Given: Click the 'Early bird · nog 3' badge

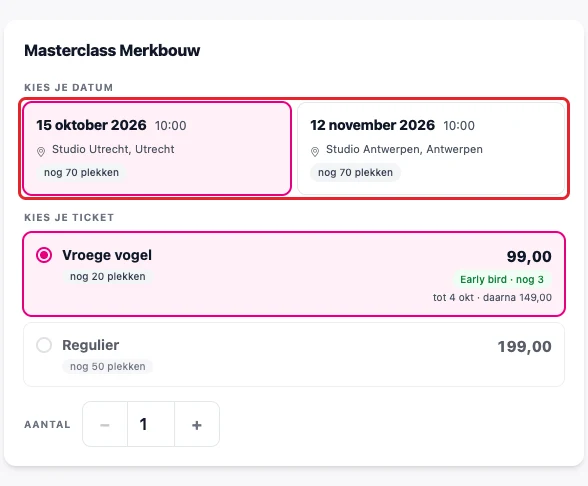Looking at the screenshot, I should 502,279.
